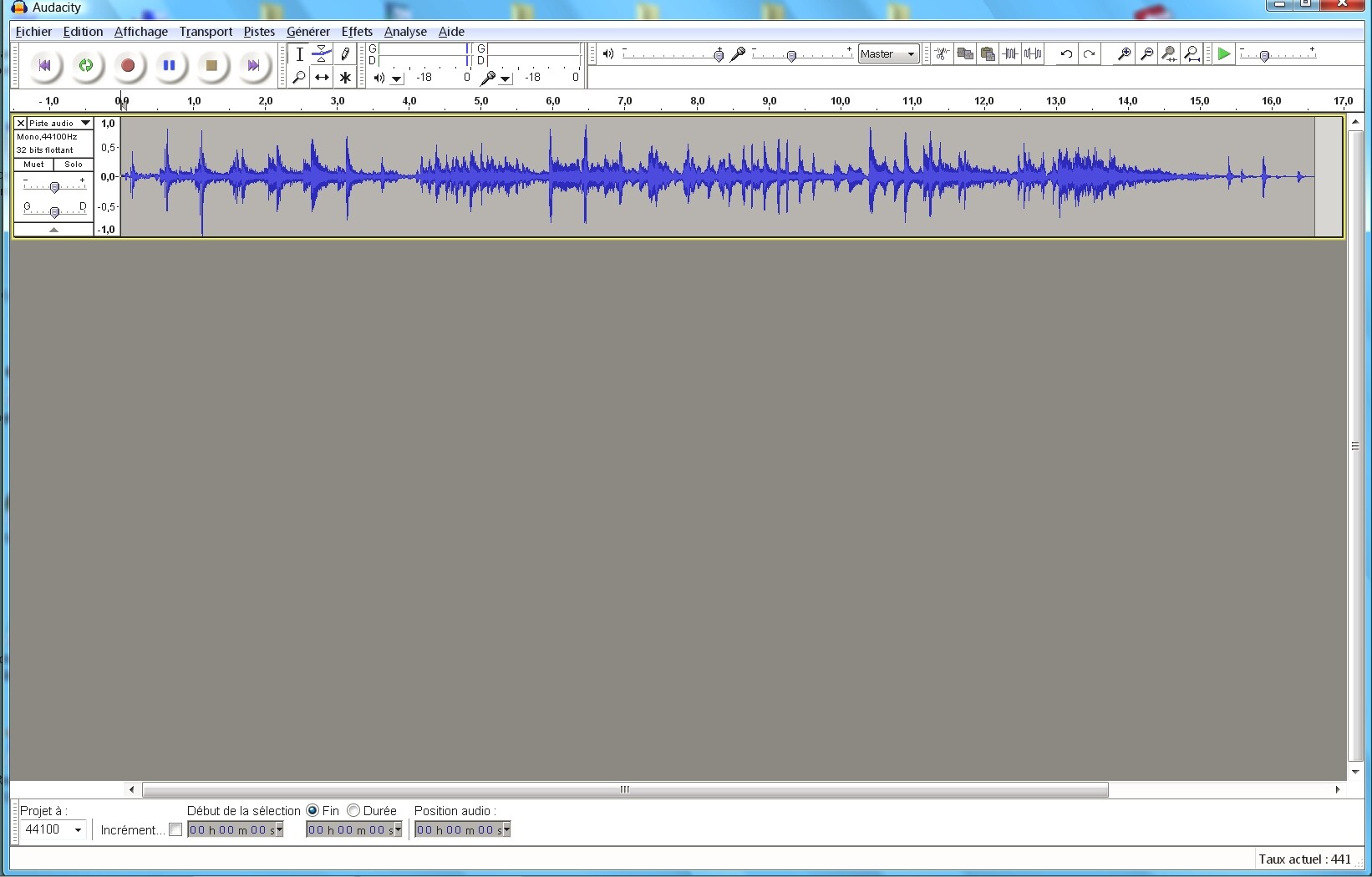This screenshot has width=1372, height=877.
Task: Click the Skip to End button
Action: coord(253,65)
